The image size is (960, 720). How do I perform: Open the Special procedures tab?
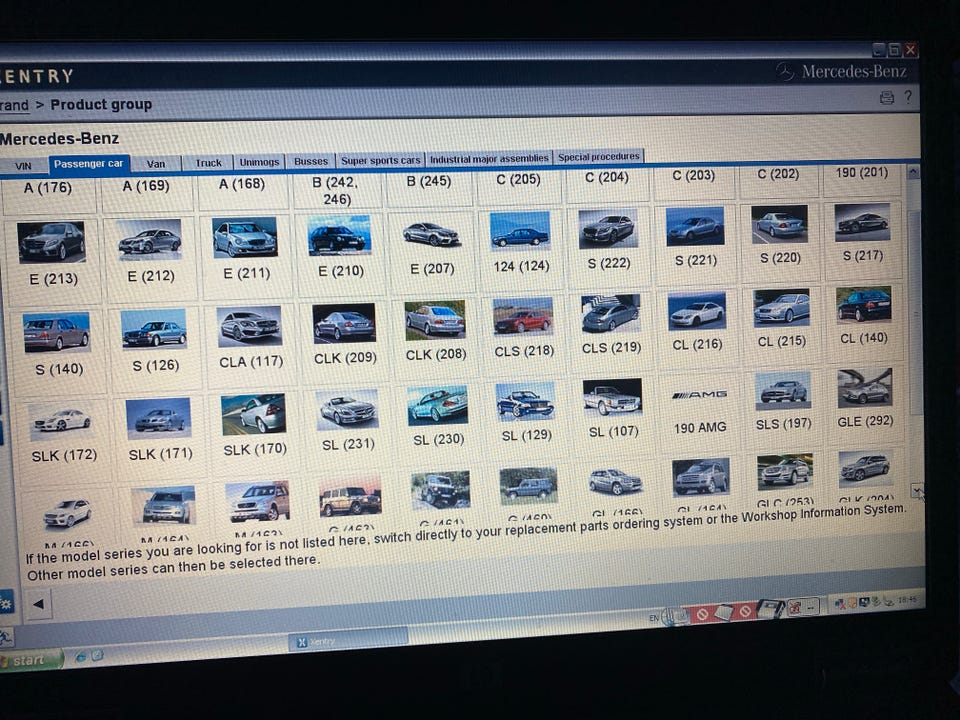click(598, 157)
